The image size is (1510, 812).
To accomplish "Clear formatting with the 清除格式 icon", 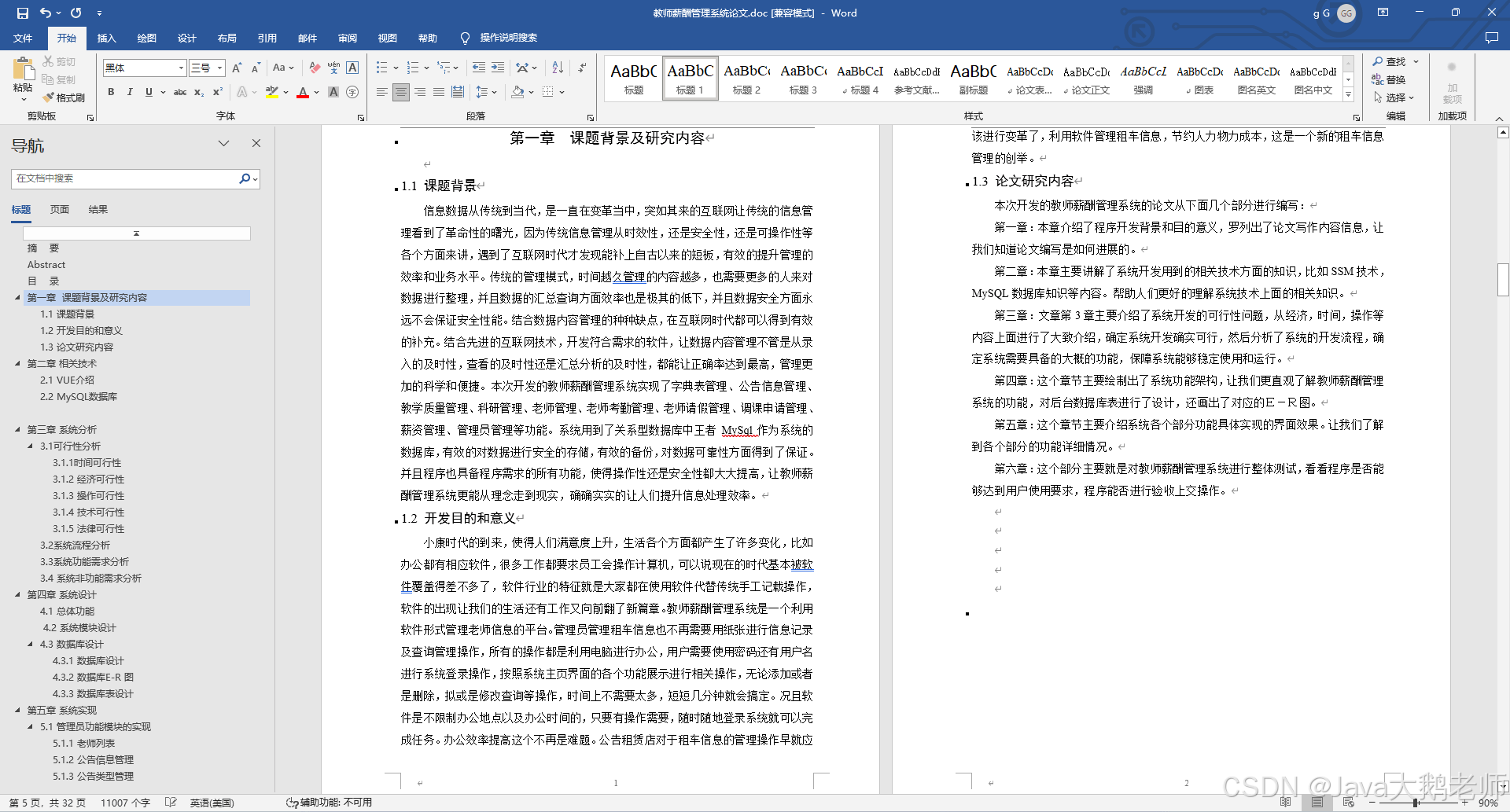I will [x=314, y=68].
